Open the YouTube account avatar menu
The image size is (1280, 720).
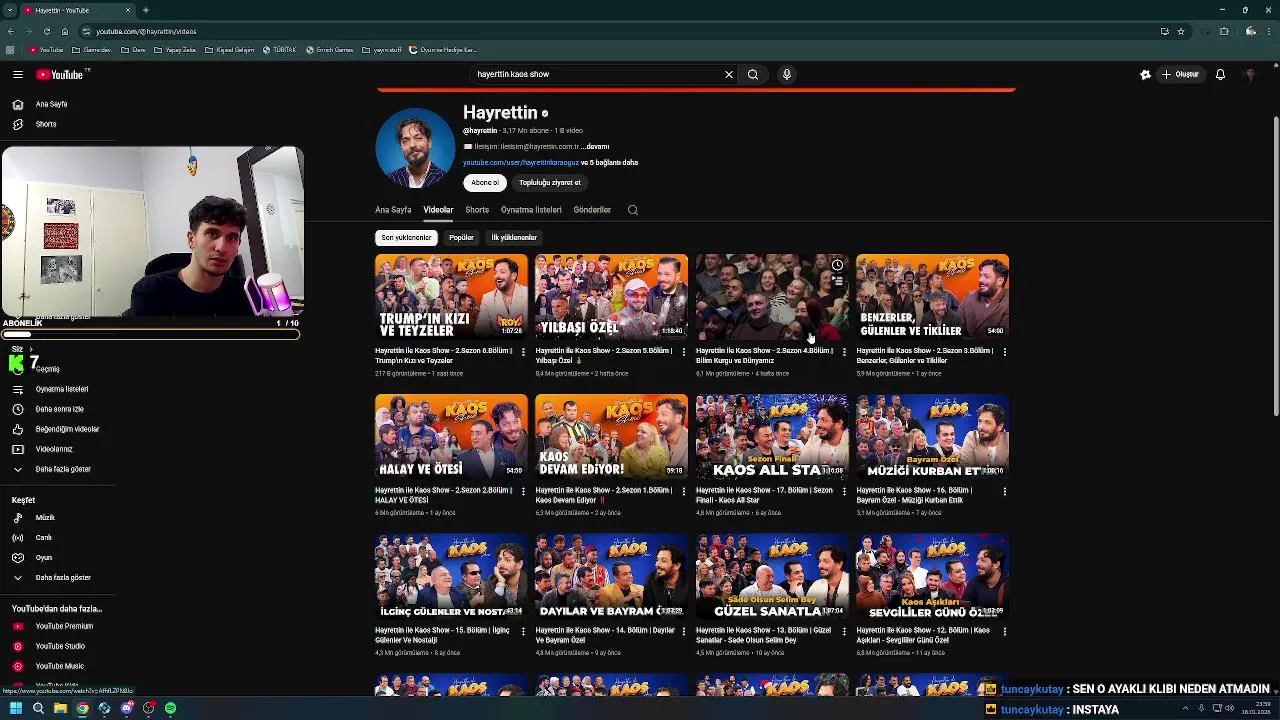tap(1250, 74)
